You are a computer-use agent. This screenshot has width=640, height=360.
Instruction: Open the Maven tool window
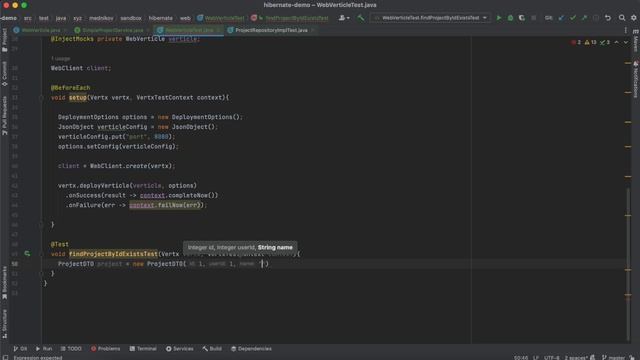pyautogui.click(x=636, y=41)
